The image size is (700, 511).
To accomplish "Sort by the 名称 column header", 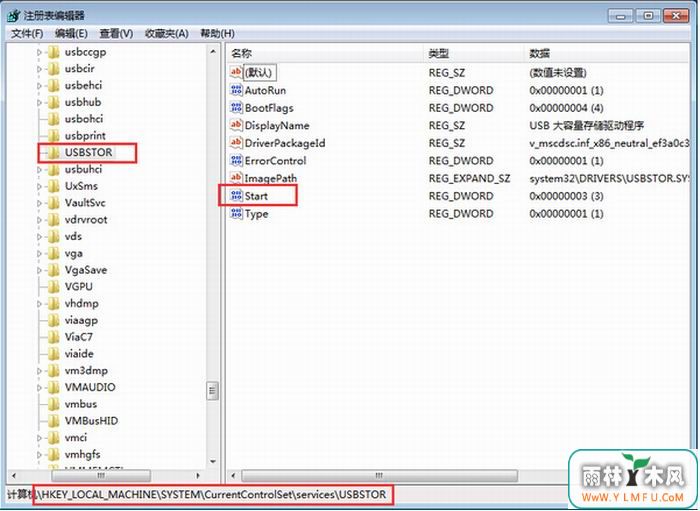I will [325, 54].
